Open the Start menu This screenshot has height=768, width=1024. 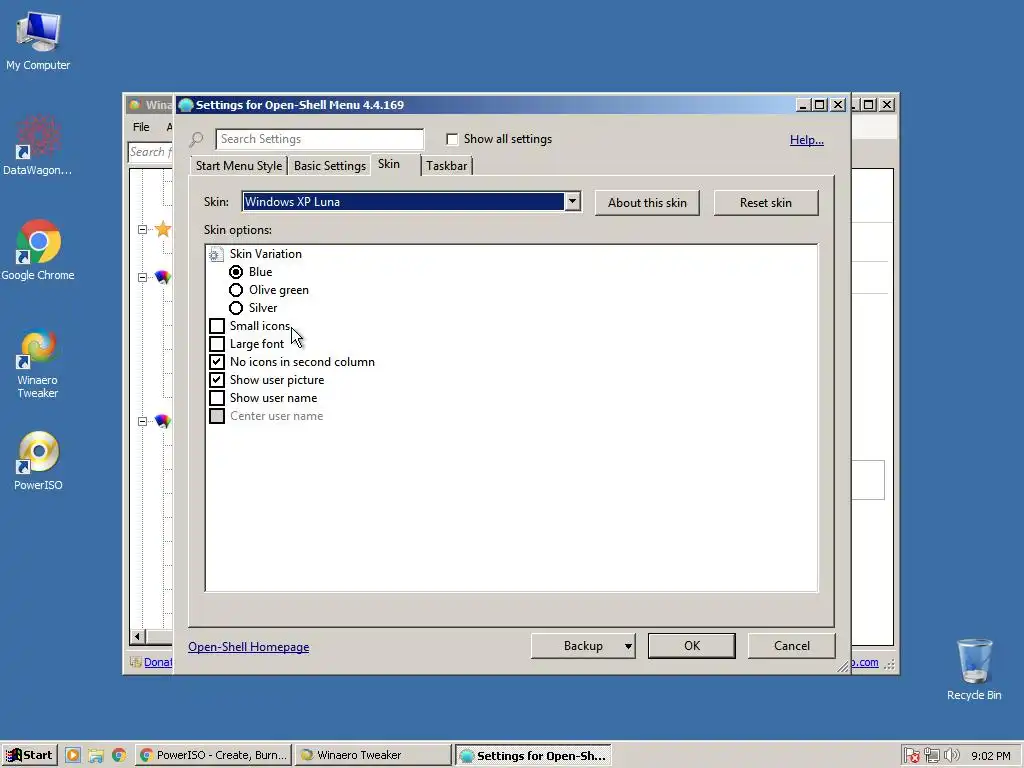point(29,755)
